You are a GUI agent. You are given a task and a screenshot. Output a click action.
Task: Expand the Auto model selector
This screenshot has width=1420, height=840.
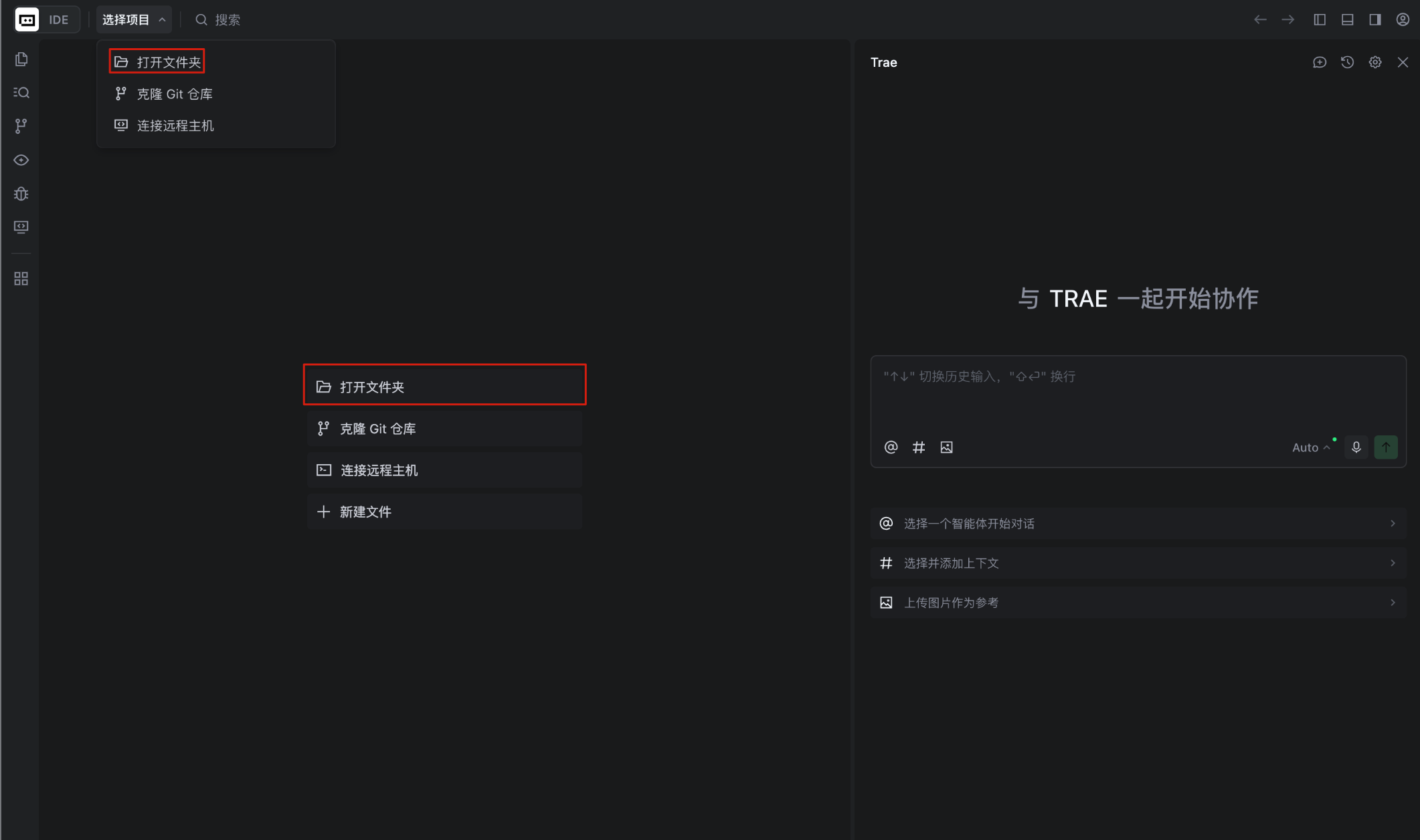(x=1311, y=447)
